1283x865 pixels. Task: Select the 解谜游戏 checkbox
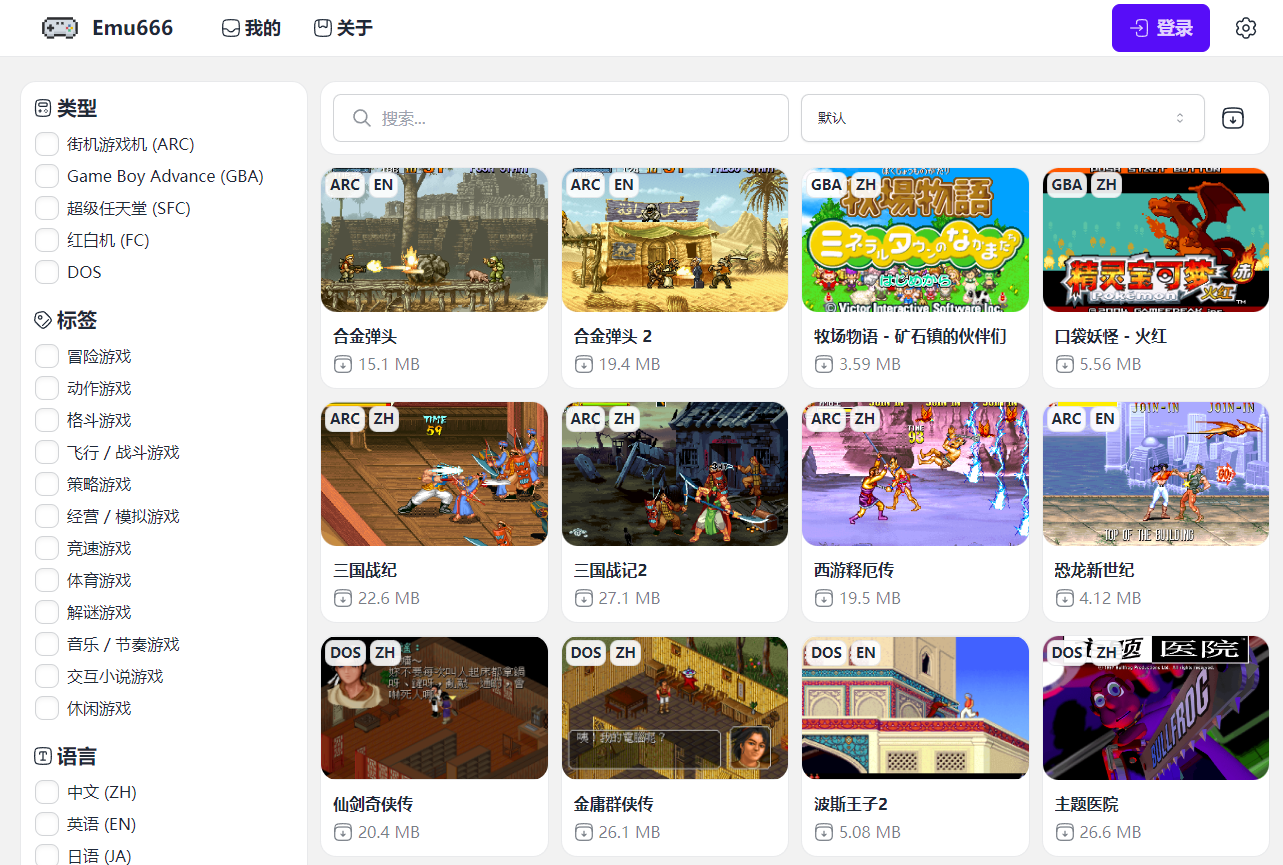(x=47, y=612)
